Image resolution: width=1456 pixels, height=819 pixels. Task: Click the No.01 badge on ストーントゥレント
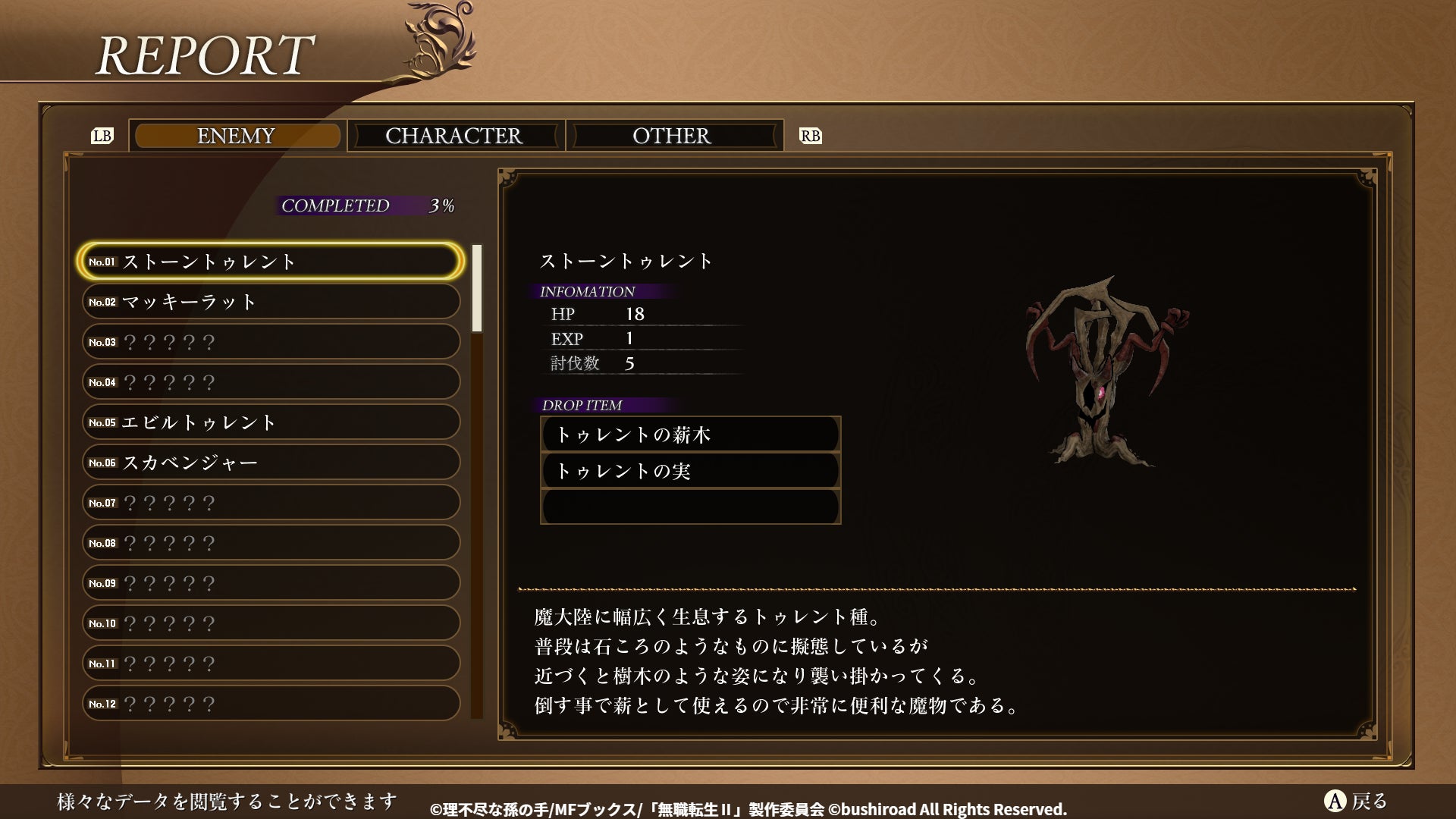point(102,262)
